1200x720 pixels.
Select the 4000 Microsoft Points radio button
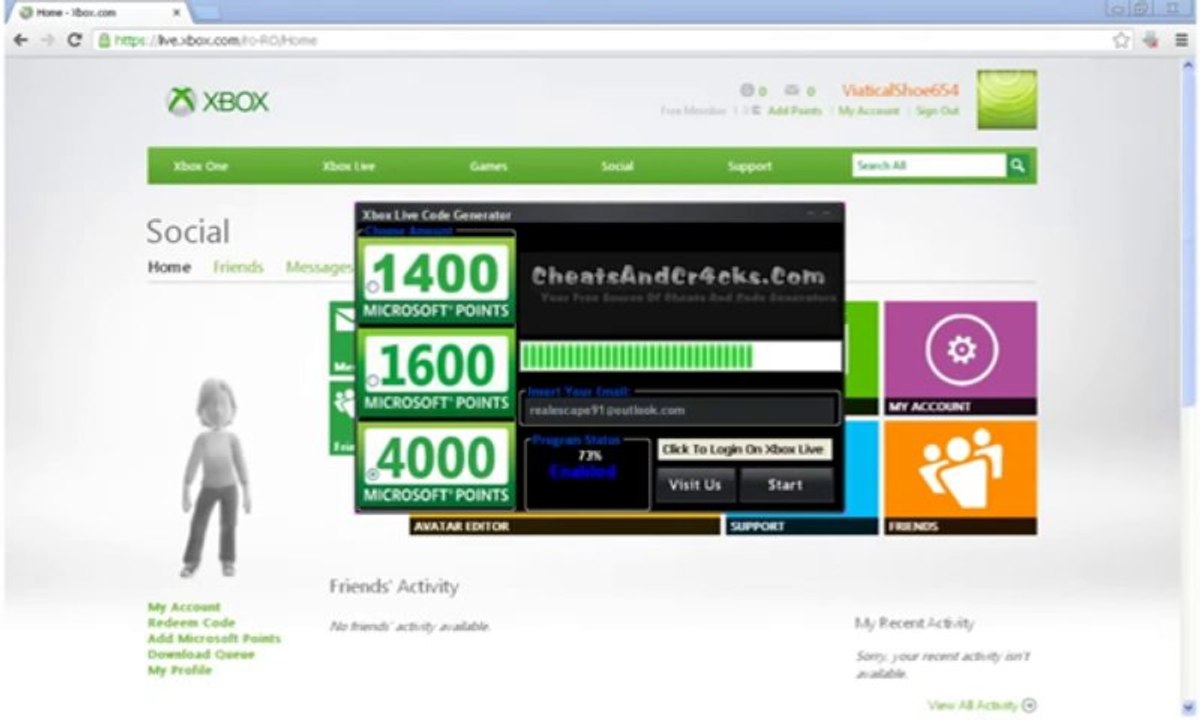[x=372, y=475]
